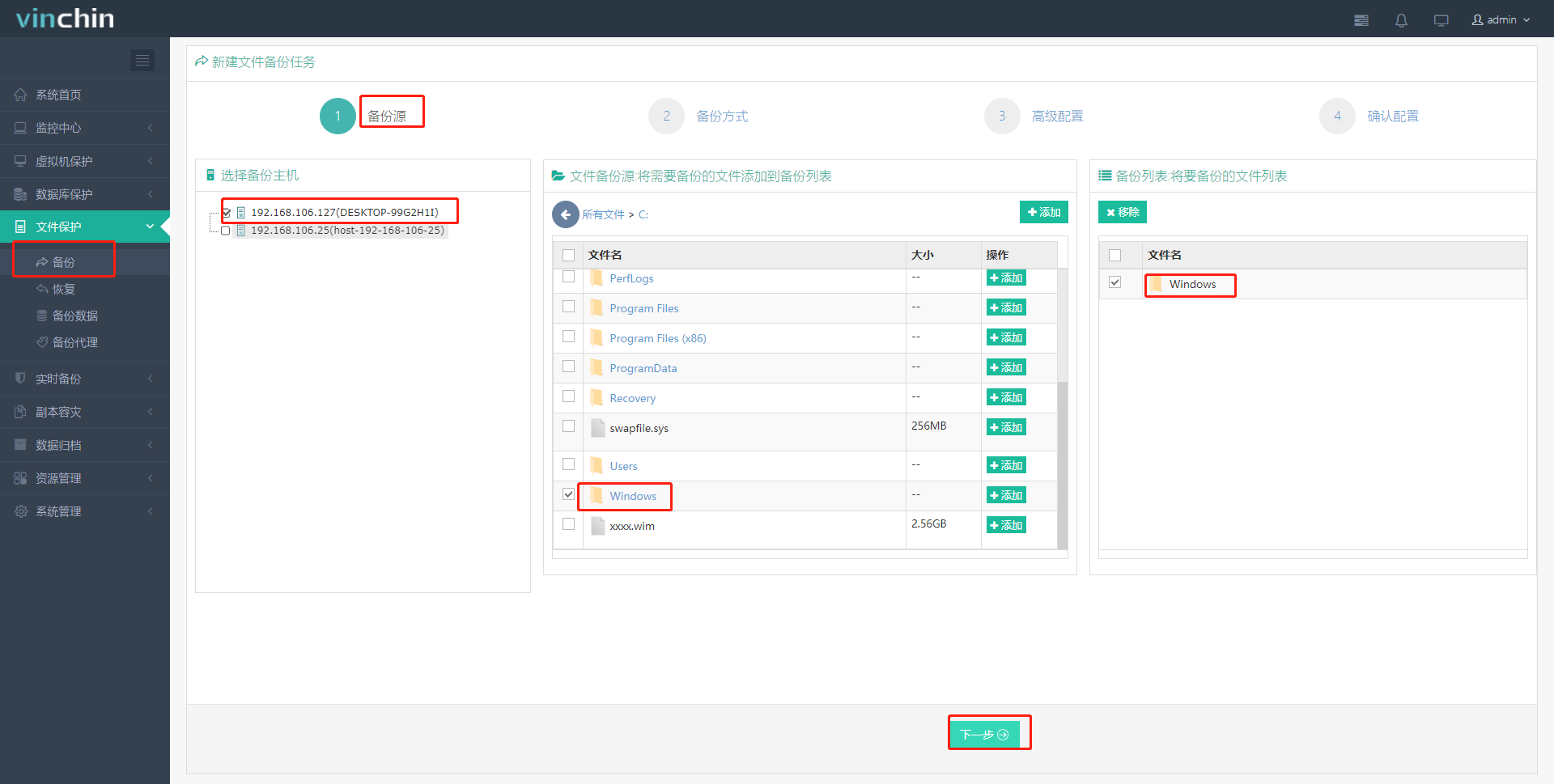Viewport: 1554px width, 784px height.
Task: Expand 监控中心 menu
Action: [85, 128]
